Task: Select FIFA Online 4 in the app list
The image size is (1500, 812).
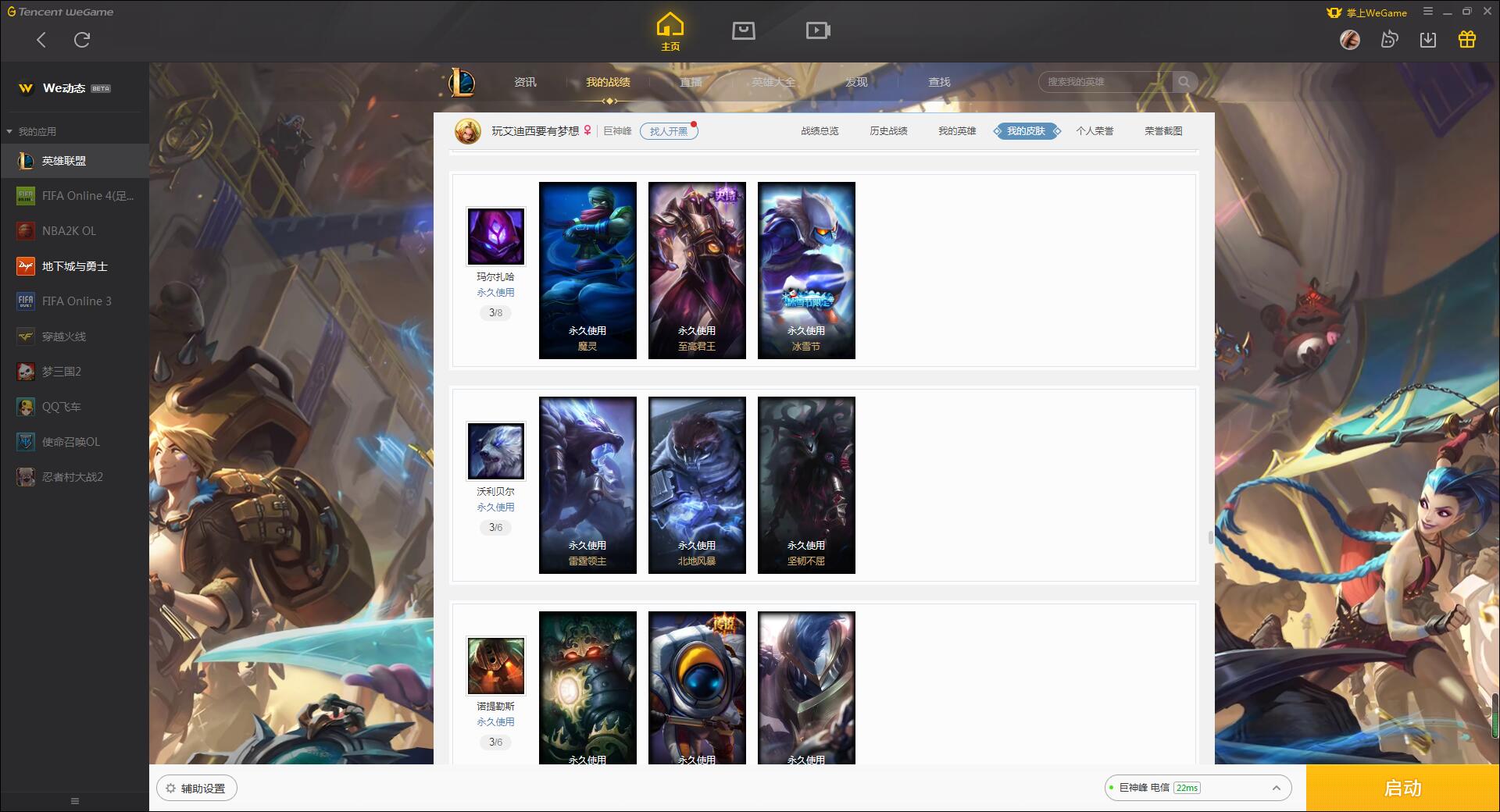Action: pos(74,196)
